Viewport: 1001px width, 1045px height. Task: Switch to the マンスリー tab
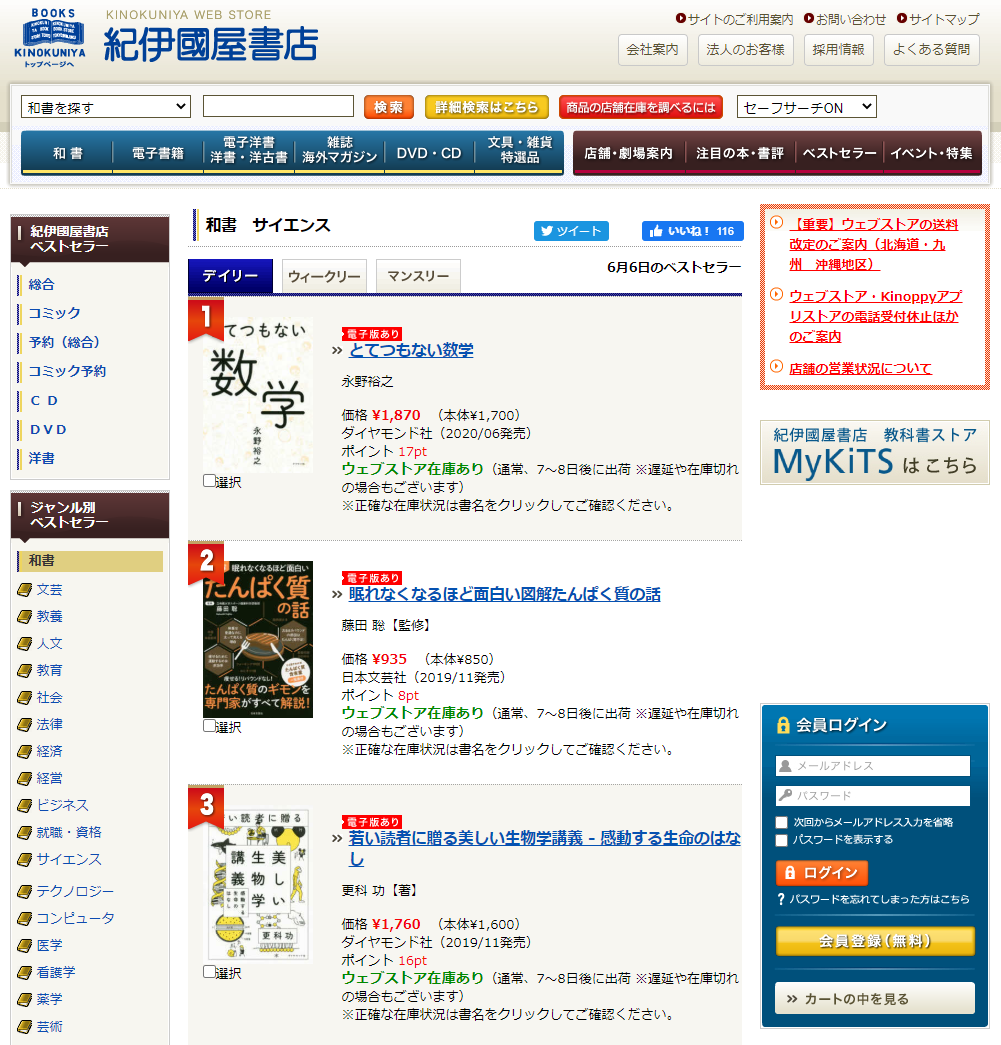click(418, 276)
